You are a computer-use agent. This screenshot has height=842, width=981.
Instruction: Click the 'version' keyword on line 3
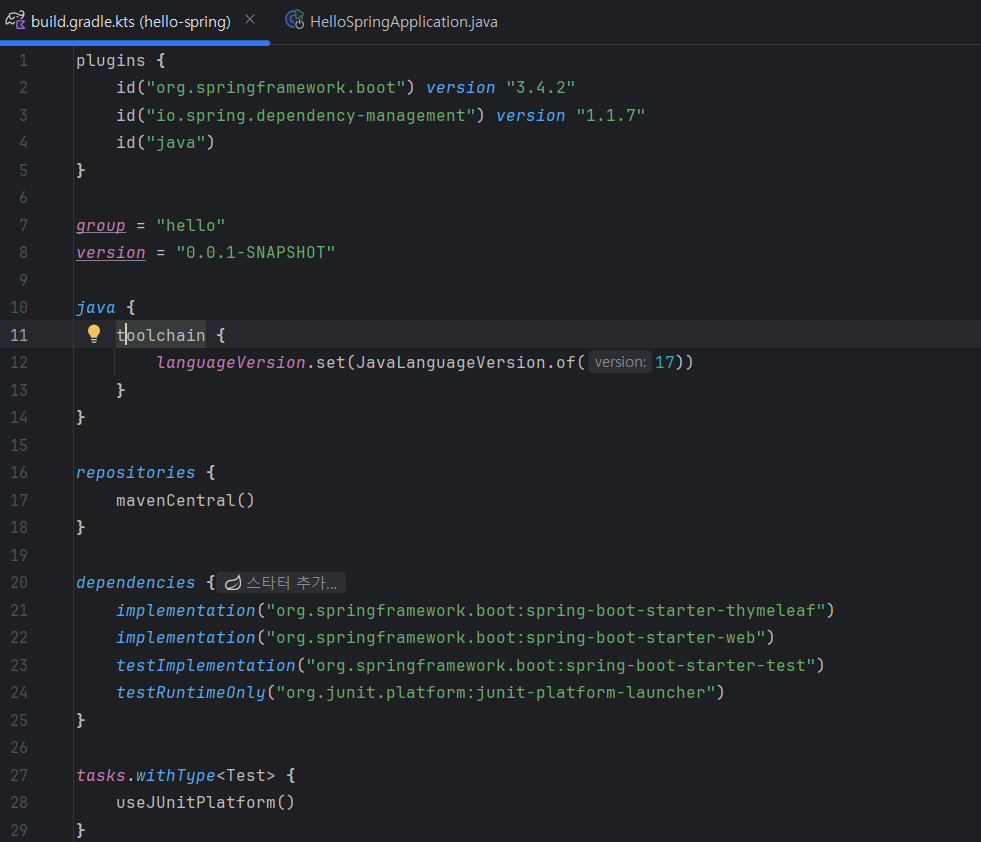coord(531,116)
